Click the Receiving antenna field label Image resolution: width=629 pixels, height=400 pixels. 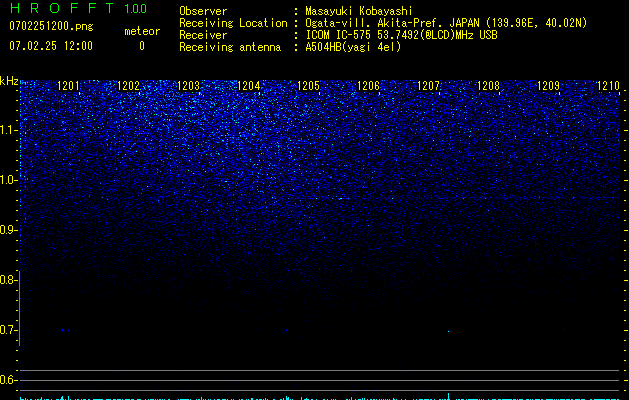(230, 47)
